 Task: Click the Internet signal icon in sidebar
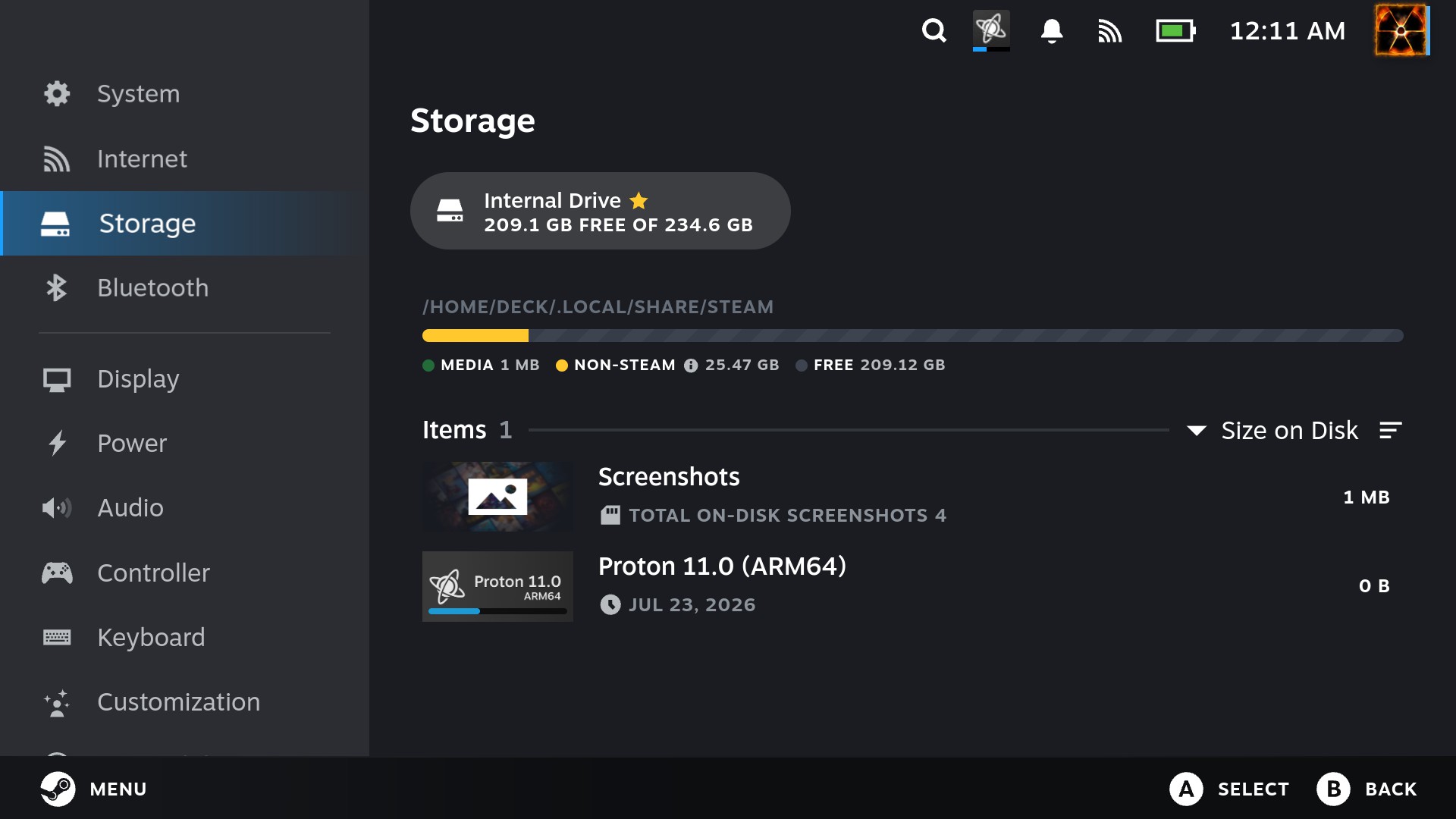56,159
